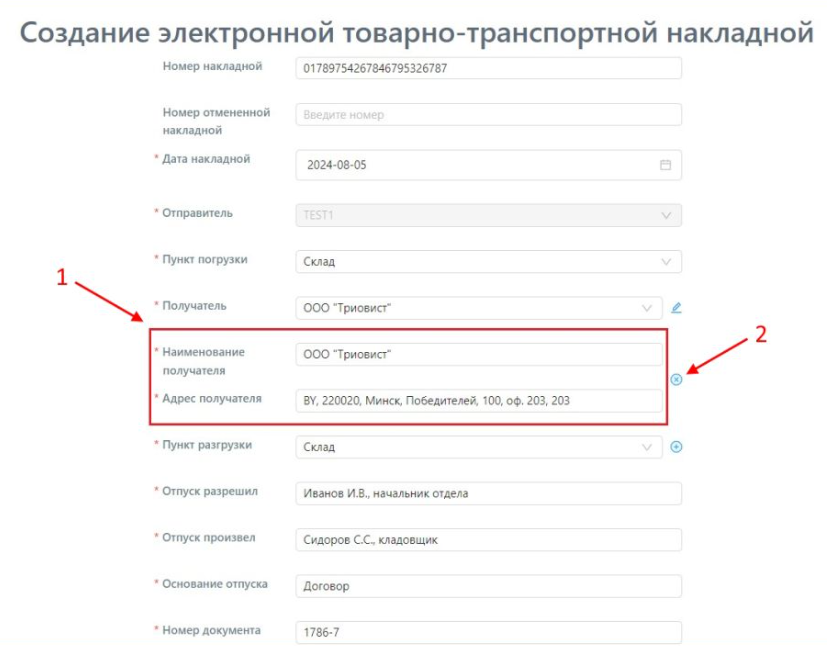827x646 pixels.
Task: Click the Пункт разгрузки field label
Action: [207, 445]
